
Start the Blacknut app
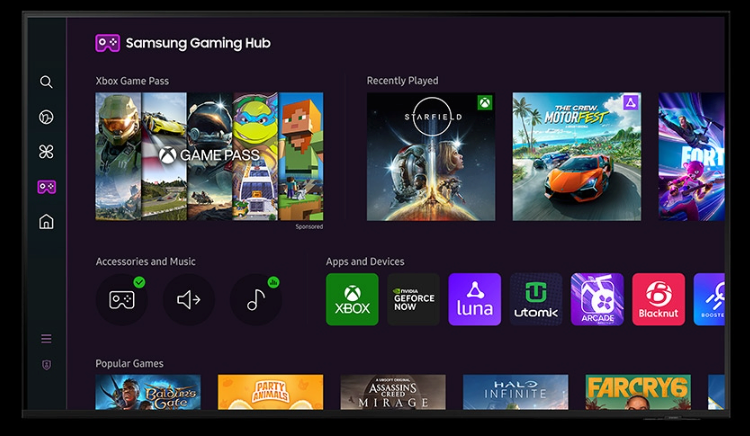[658, 299]
